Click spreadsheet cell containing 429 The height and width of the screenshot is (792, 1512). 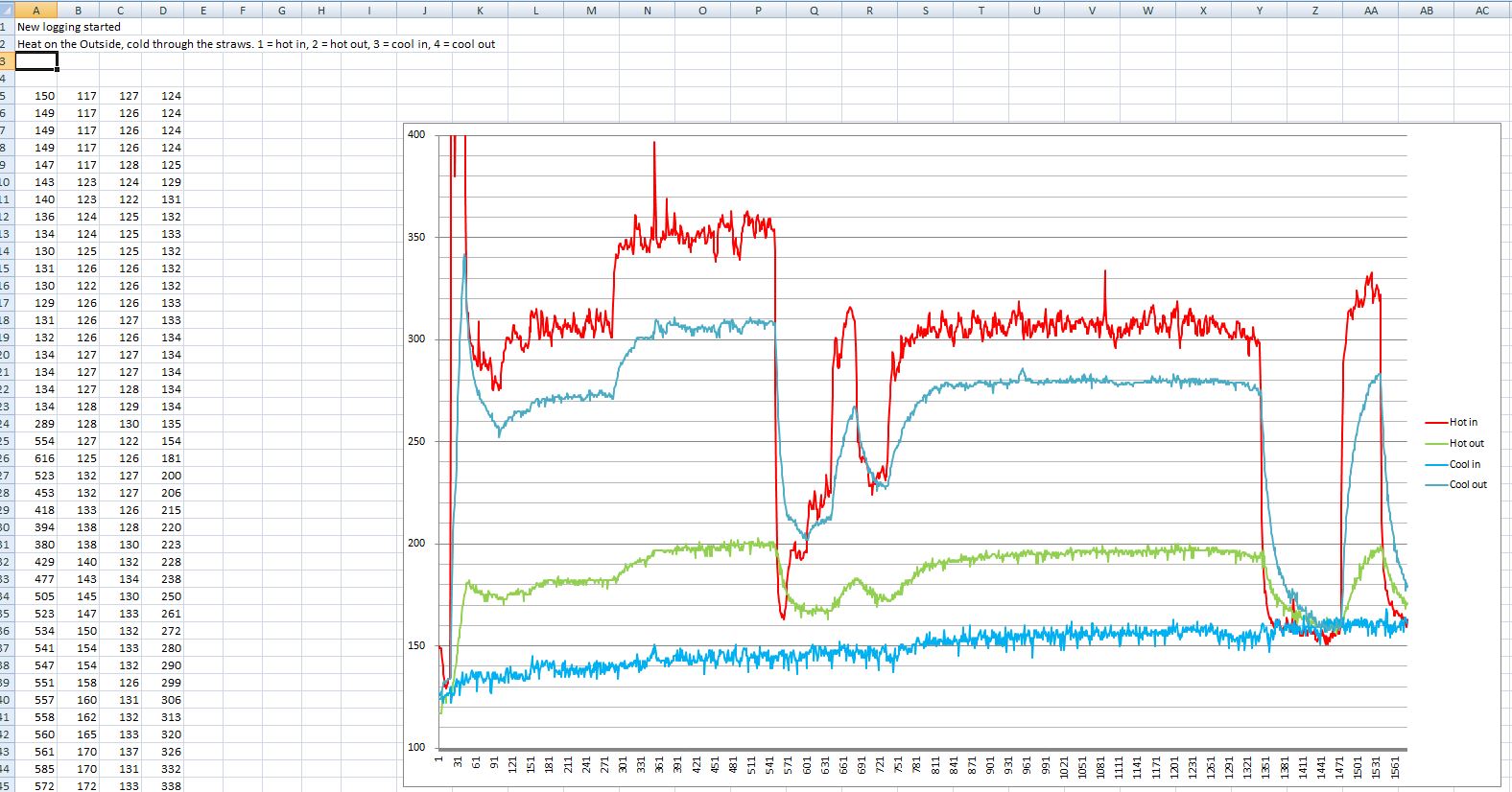[36, 562]
